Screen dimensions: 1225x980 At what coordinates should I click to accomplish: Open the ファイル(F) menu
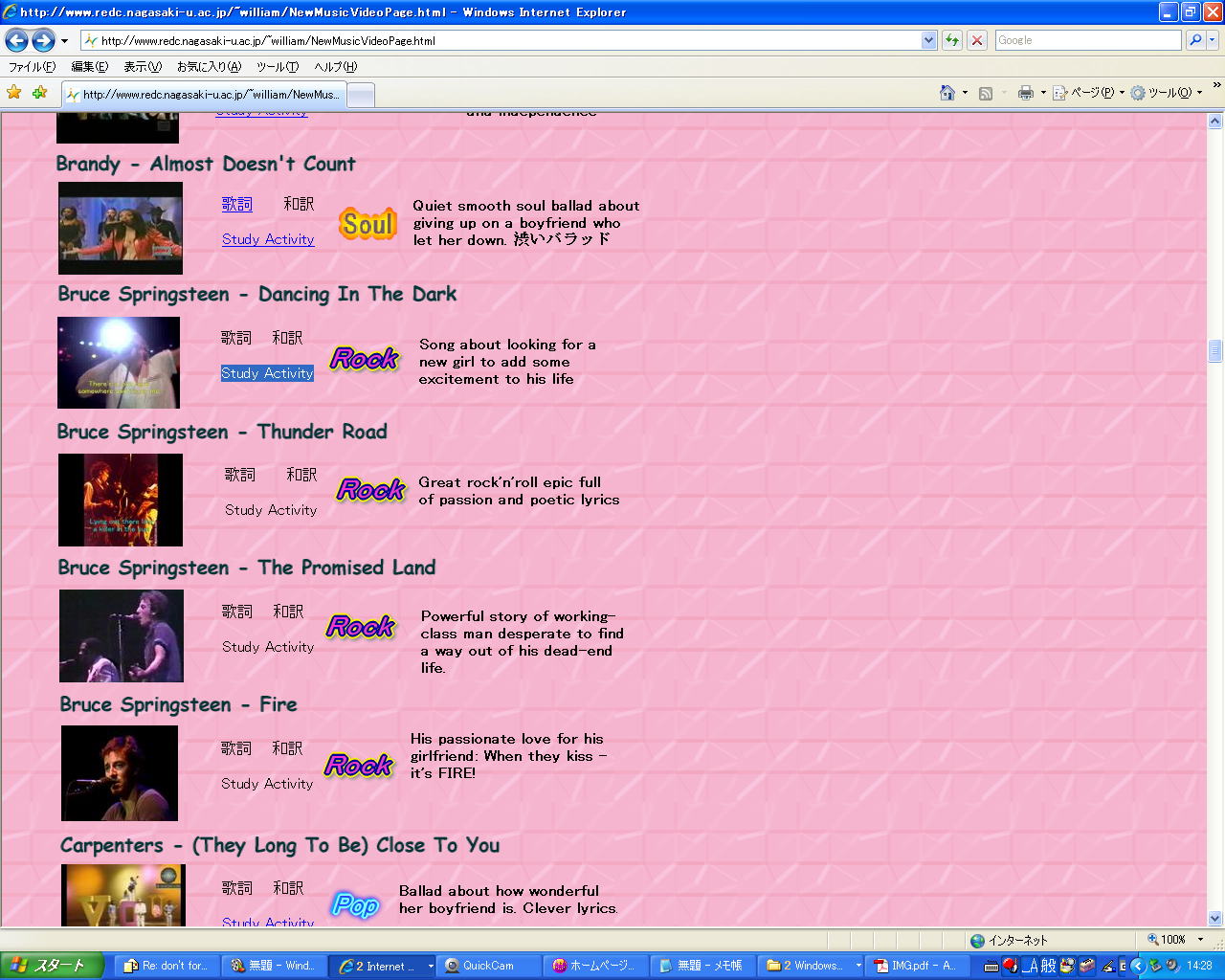(x=32, y=67)
